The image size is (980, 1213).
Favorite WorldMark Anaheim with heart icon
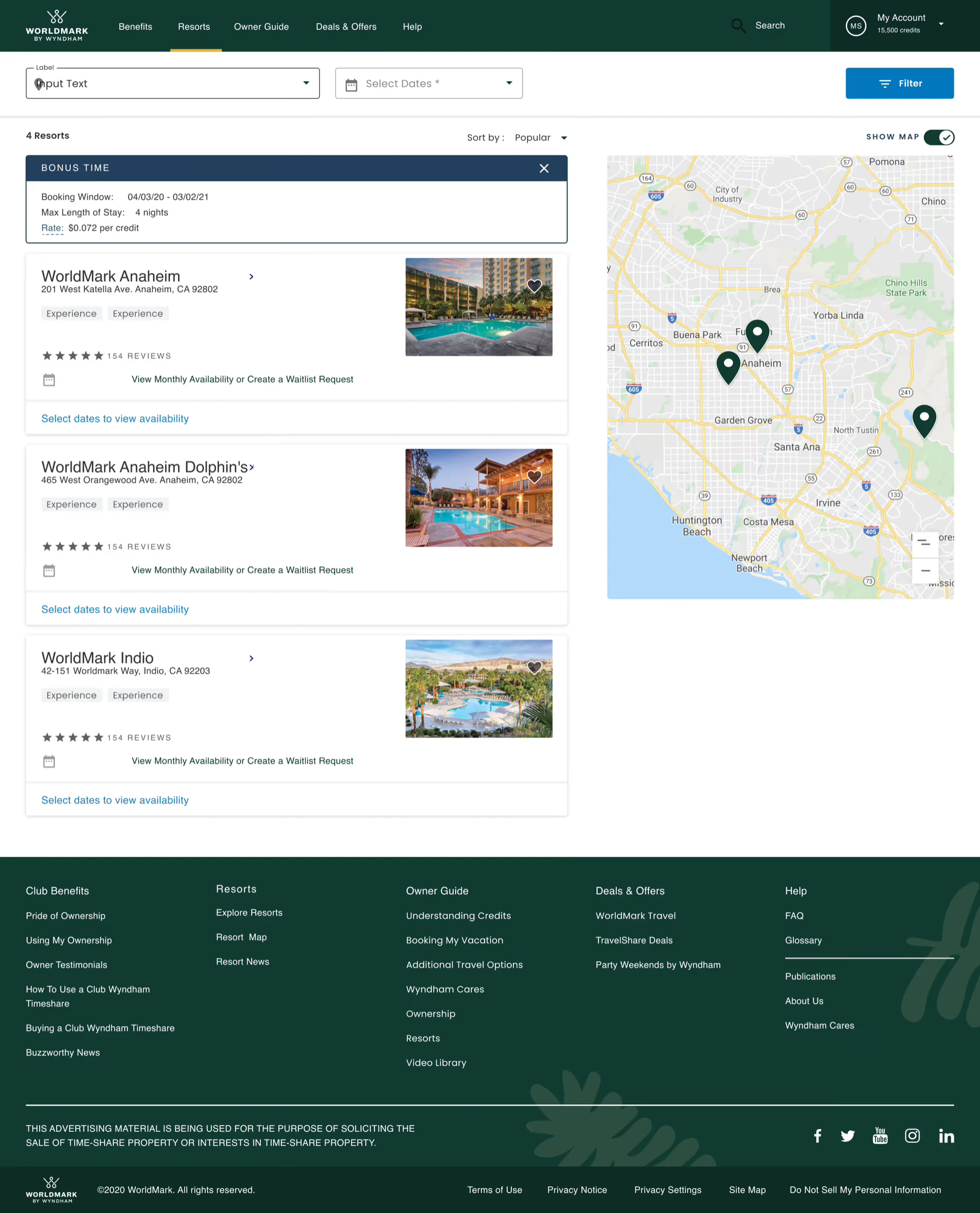[x=534, y=286]
